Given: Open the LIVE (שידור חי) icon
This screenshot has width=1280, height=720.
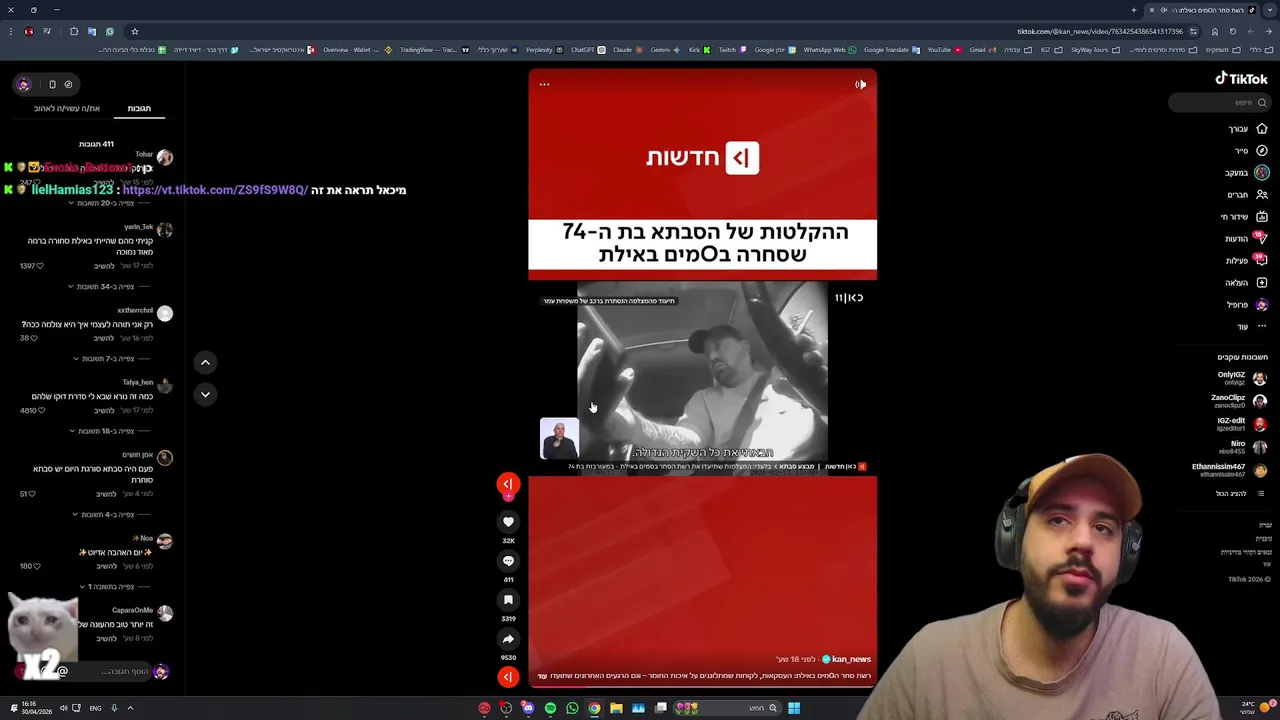Looking at the screenshot, I should pyautogui.click(x=1262, y=217).
